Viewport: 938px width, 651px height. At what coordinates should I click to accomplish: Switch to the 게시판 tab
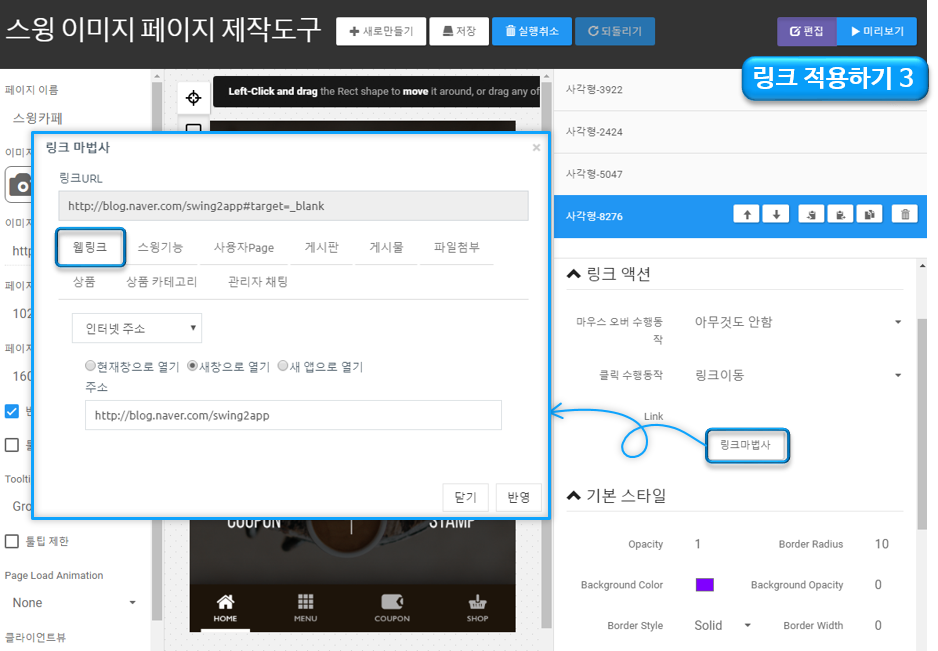(319, 247)
